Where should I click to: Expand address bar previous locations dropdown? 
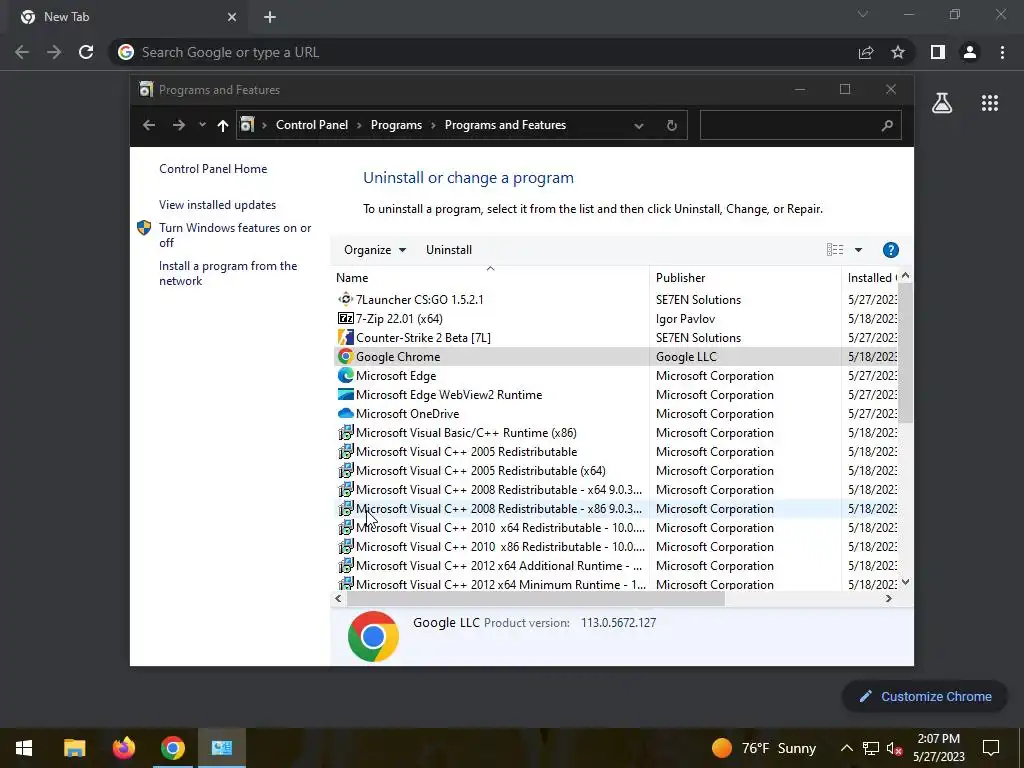[x=639, y=125]
